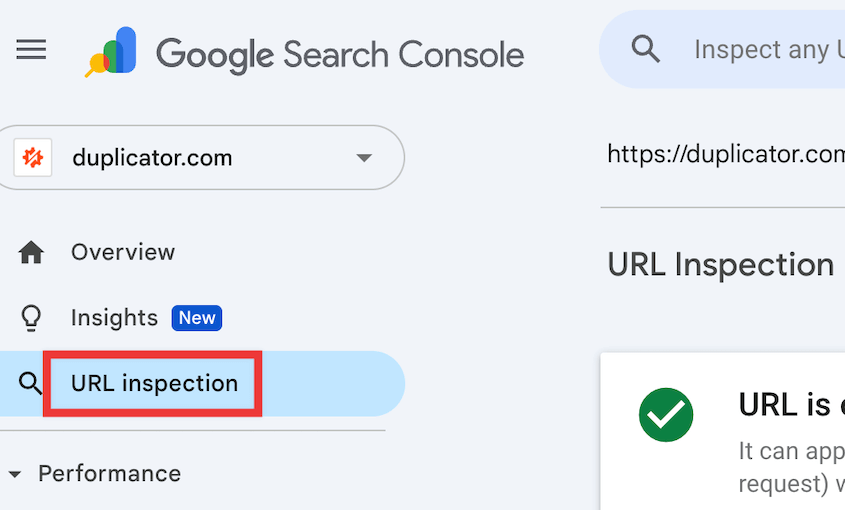Click the URL inspection sidebar magnifier icon
The width and height of the screenshot is (845, 510).
coord(31,384)
